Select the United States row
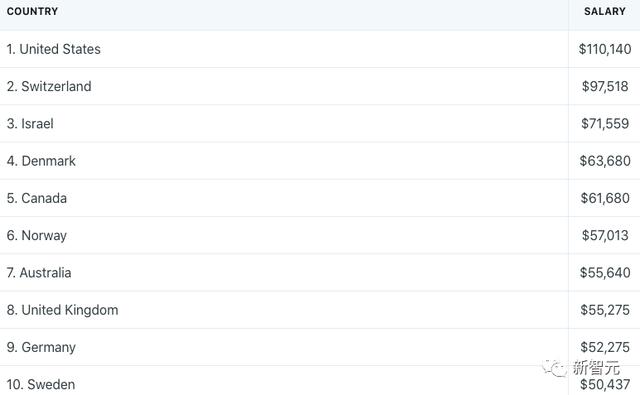 [320, 49]
